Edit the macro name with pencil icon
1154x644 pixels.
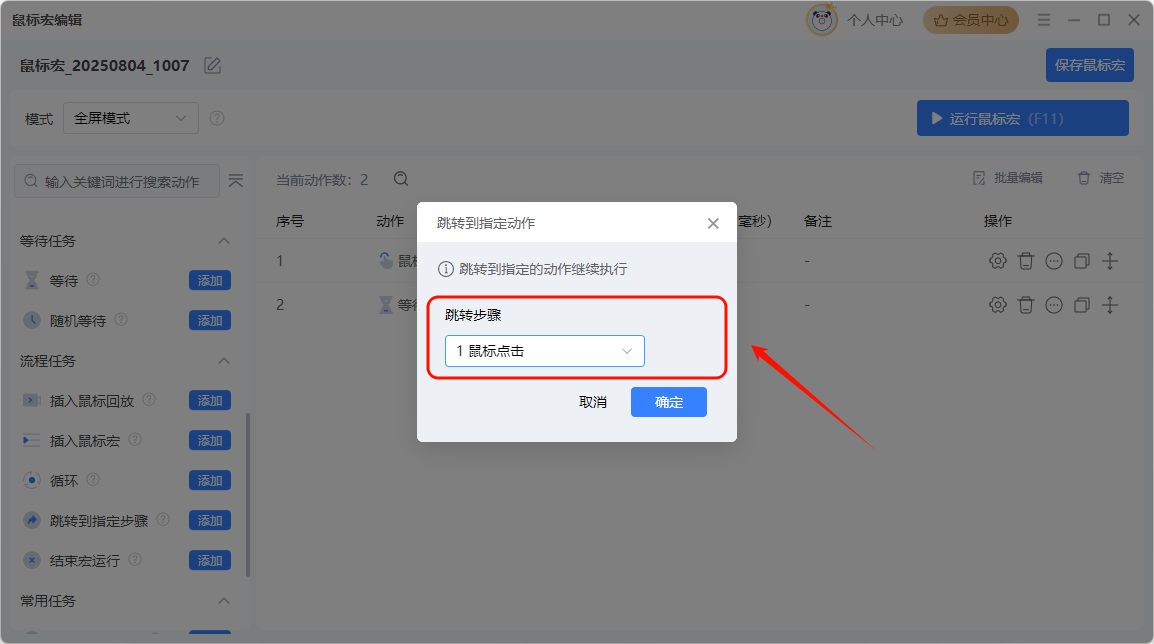pos(213,66)
